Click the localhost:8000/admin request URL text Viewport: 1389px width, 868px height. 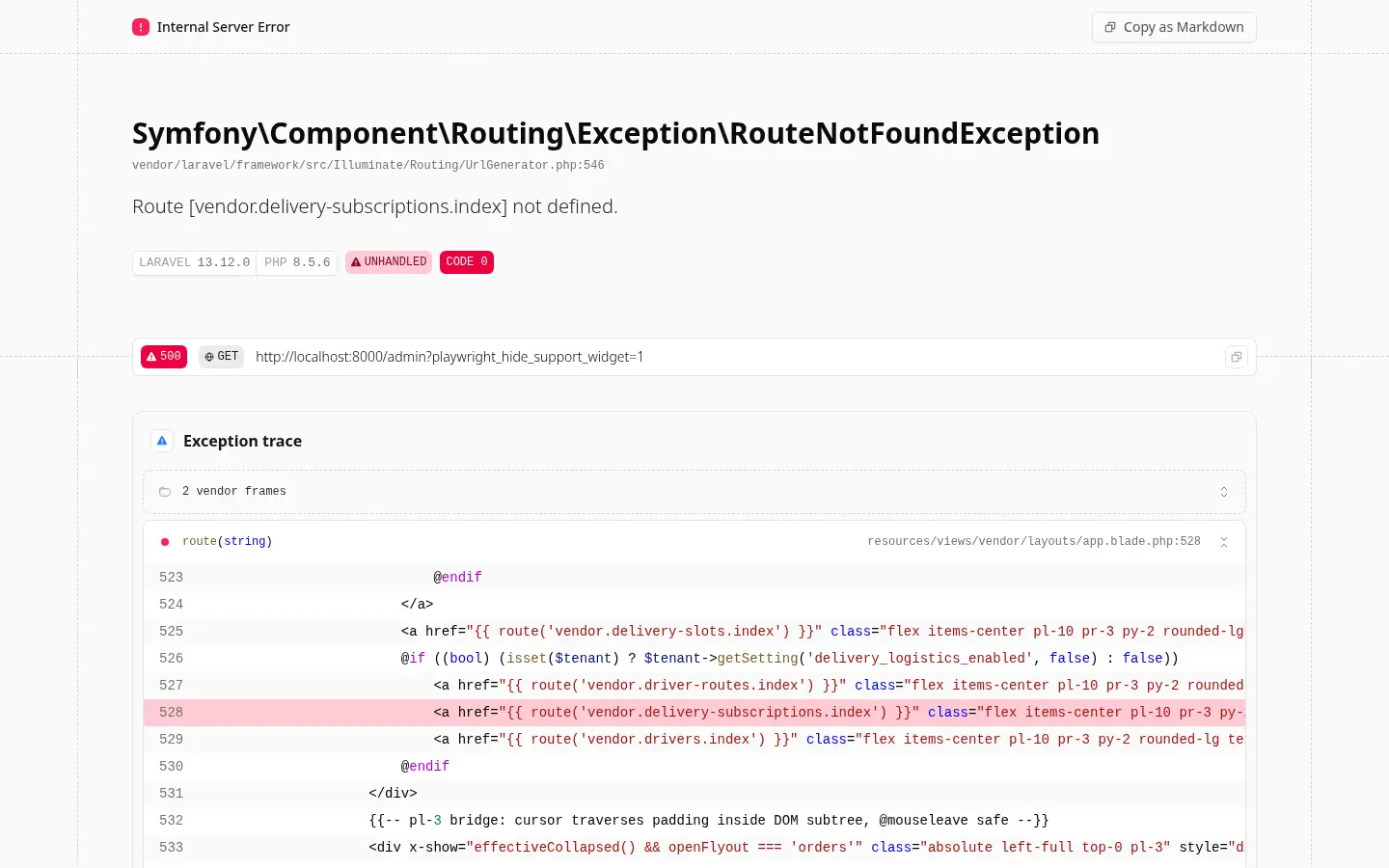[449, 357]
